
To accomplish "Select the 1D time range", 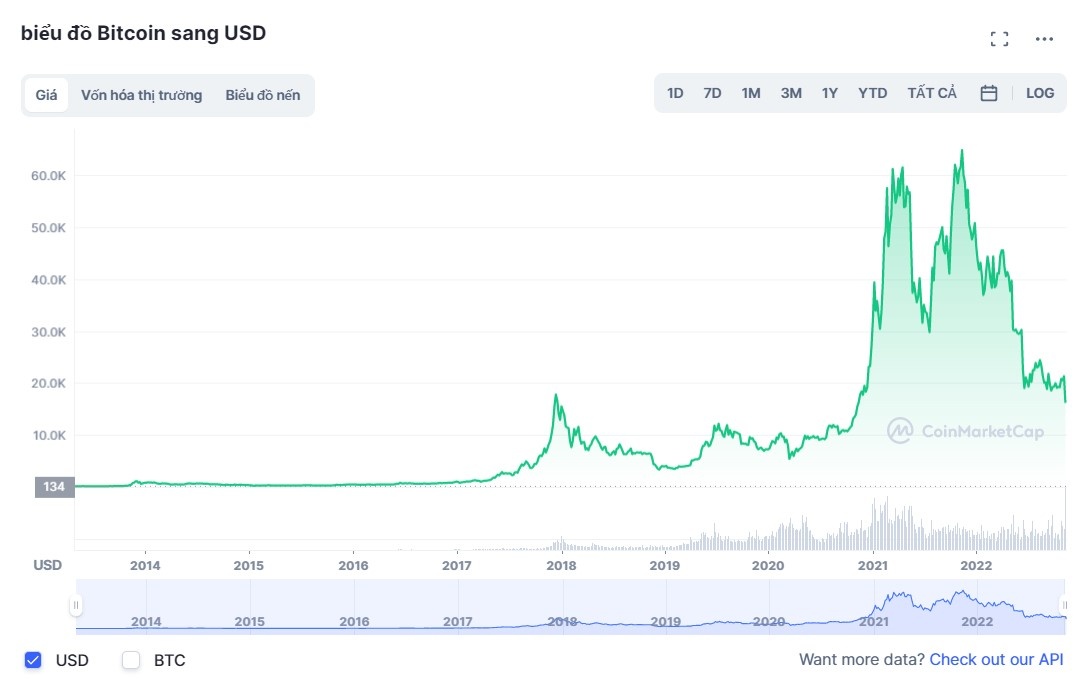I will pyautogui.click(x=675, y=93).
